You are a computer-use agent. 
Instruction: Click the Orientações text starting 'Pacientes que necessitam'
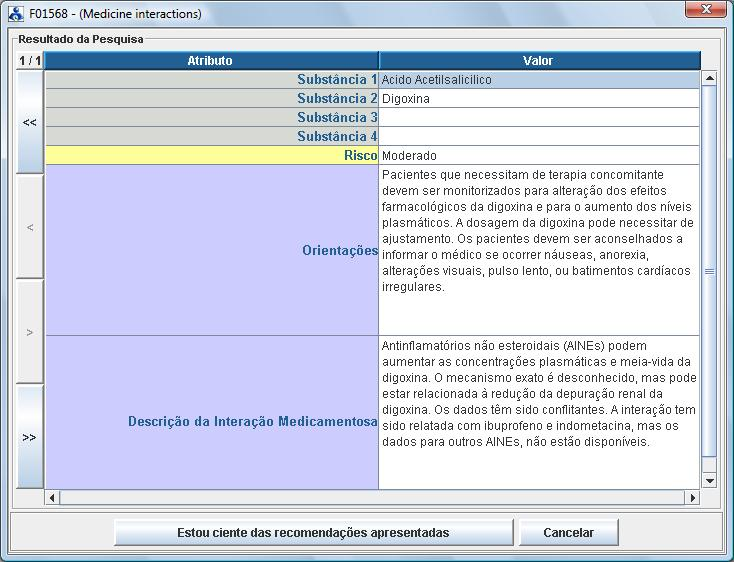[537, 231]
